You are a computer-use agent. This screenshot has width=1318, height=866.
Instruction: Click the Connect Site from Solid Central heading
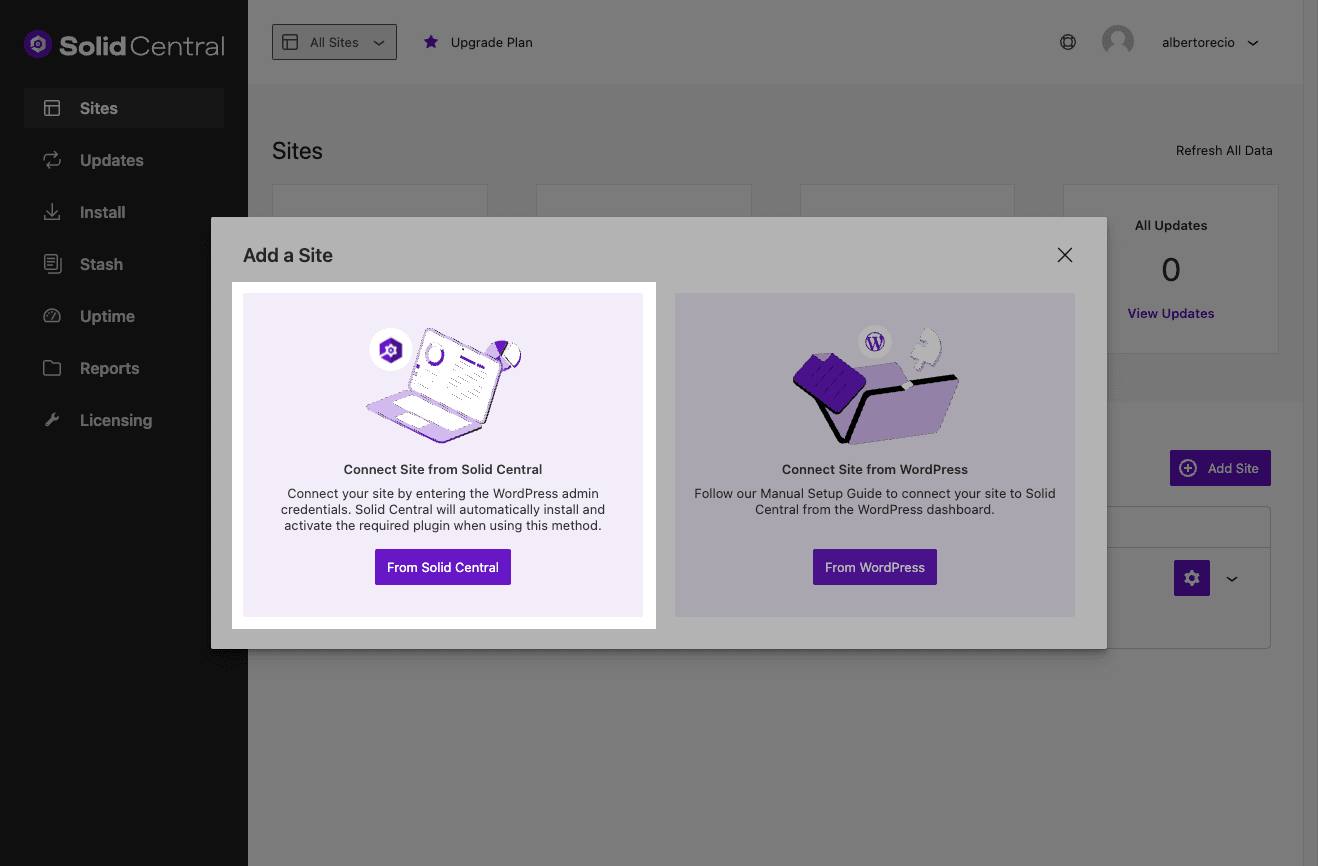point(443,469)
